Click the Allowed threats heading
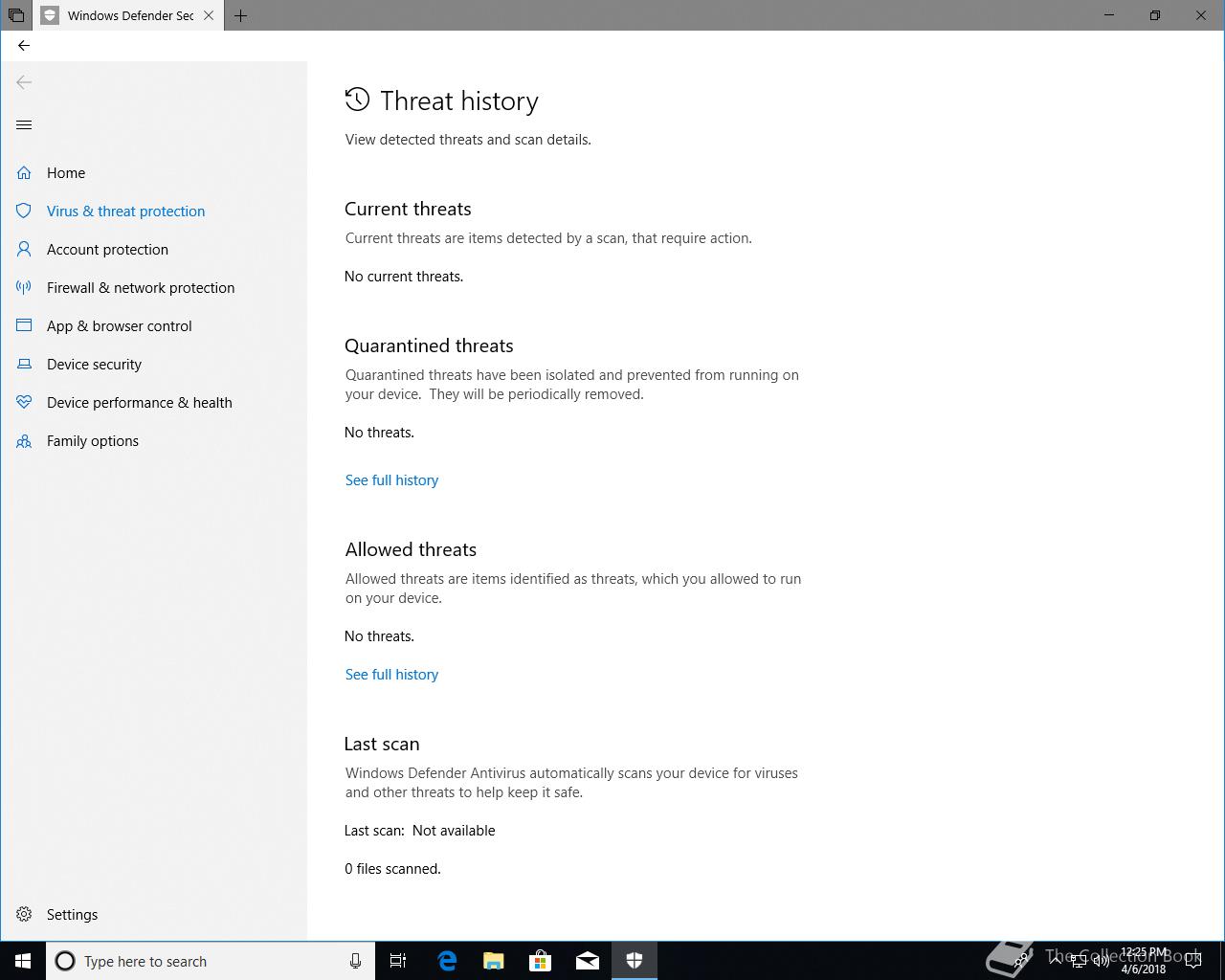1225x980 pixels. point(411,549)
